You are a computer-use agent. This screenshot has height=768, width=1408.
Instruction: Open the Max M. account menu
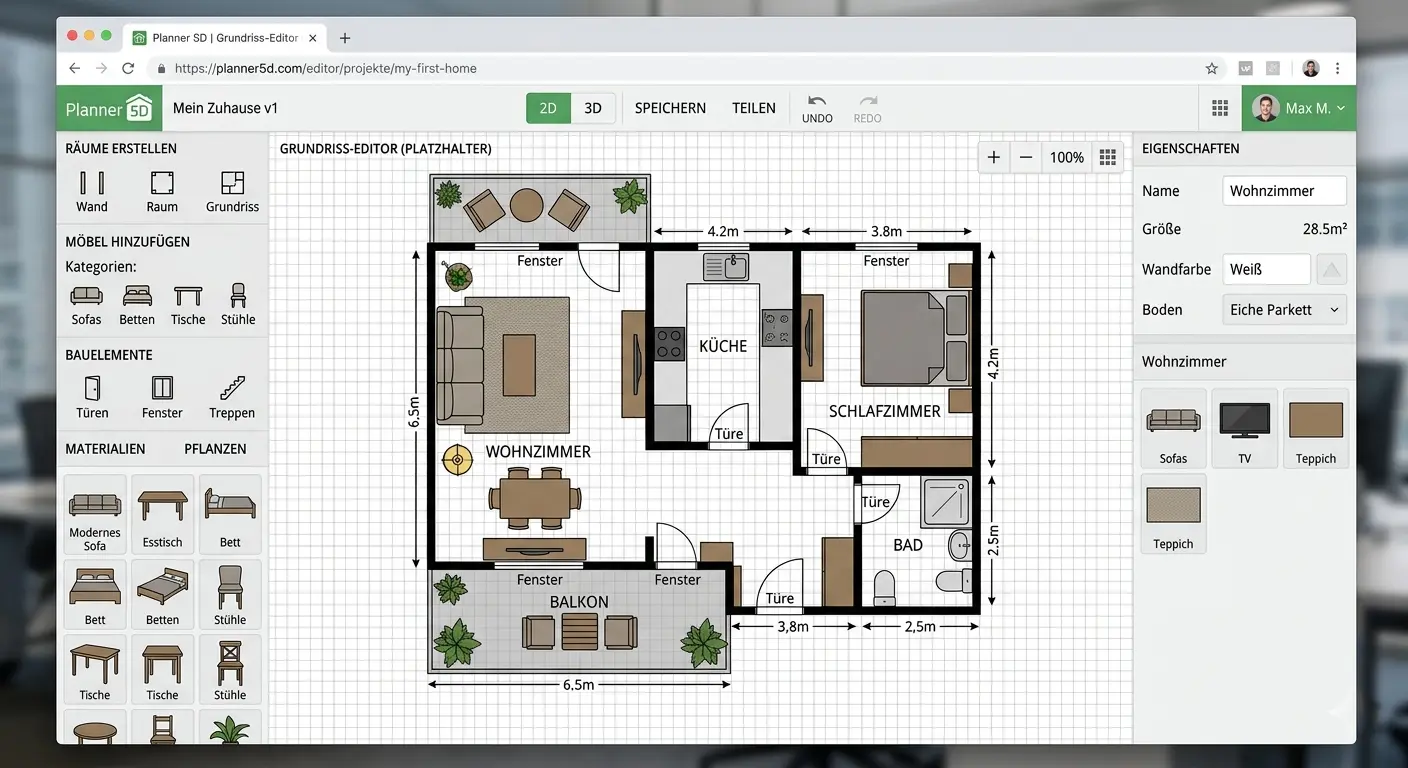click(x=1299, y=108)
